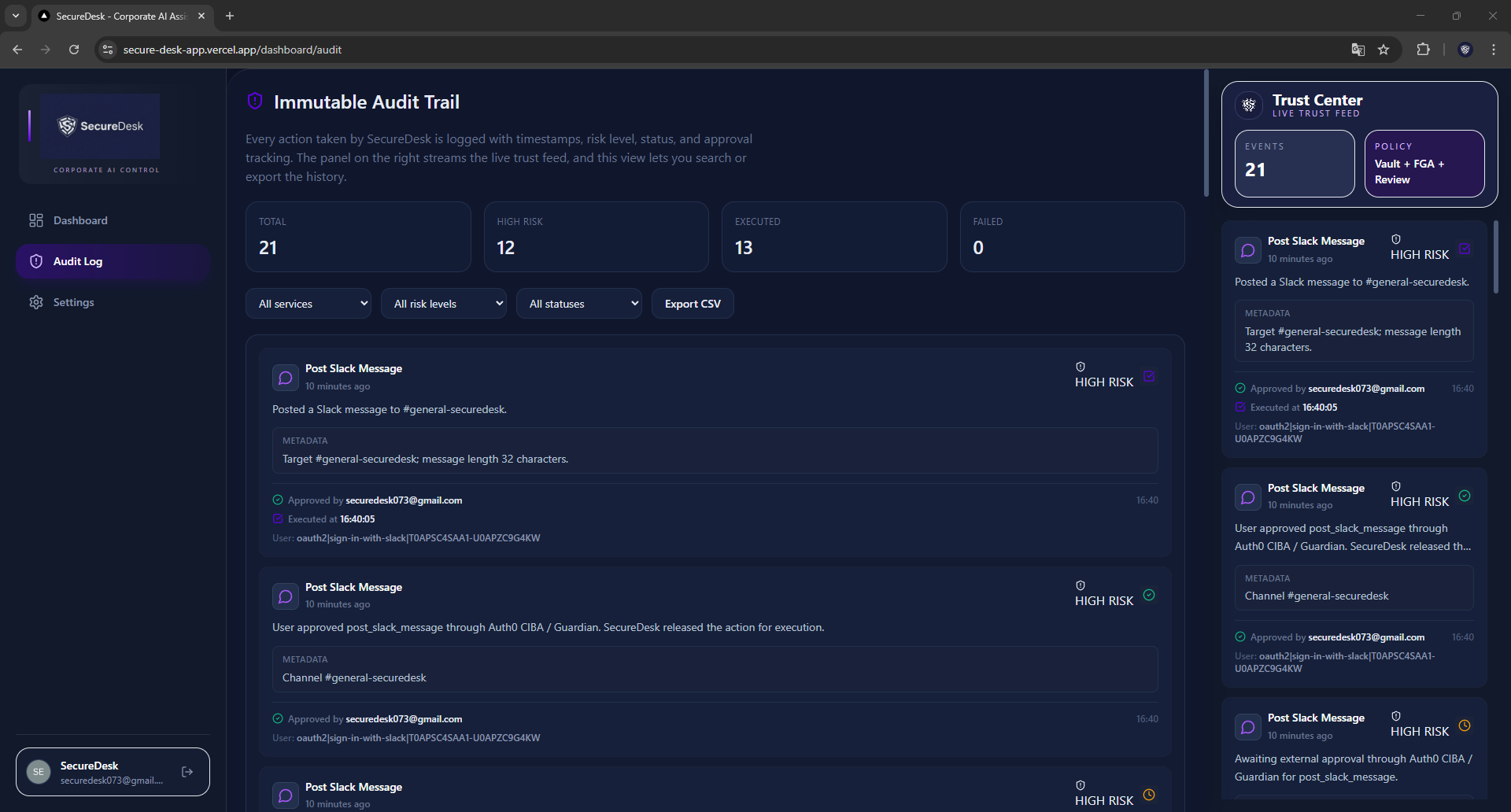
Task: Click the TOTAL 21 stat card
Action: (x=358, y=237)
